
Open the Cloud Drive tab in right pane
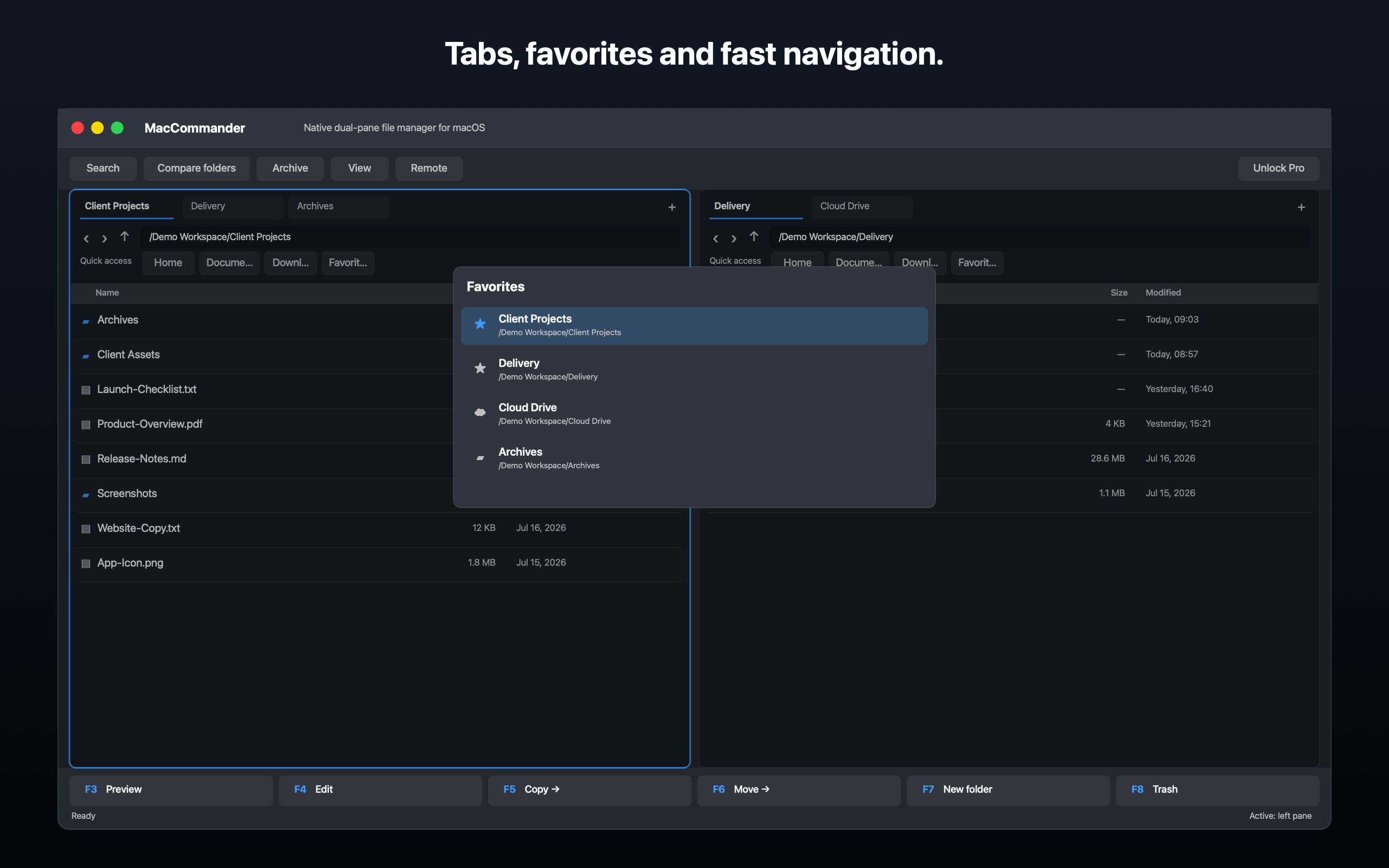coord(861,207)
